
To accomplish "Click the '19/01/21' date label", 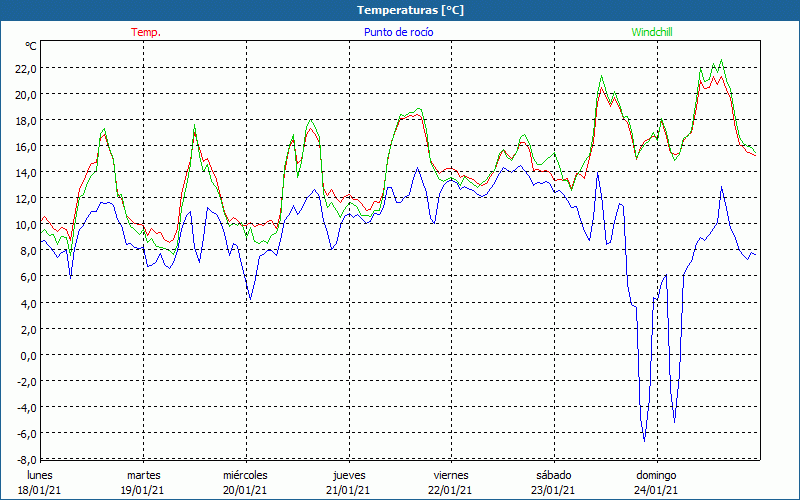I will pos(143,490).
